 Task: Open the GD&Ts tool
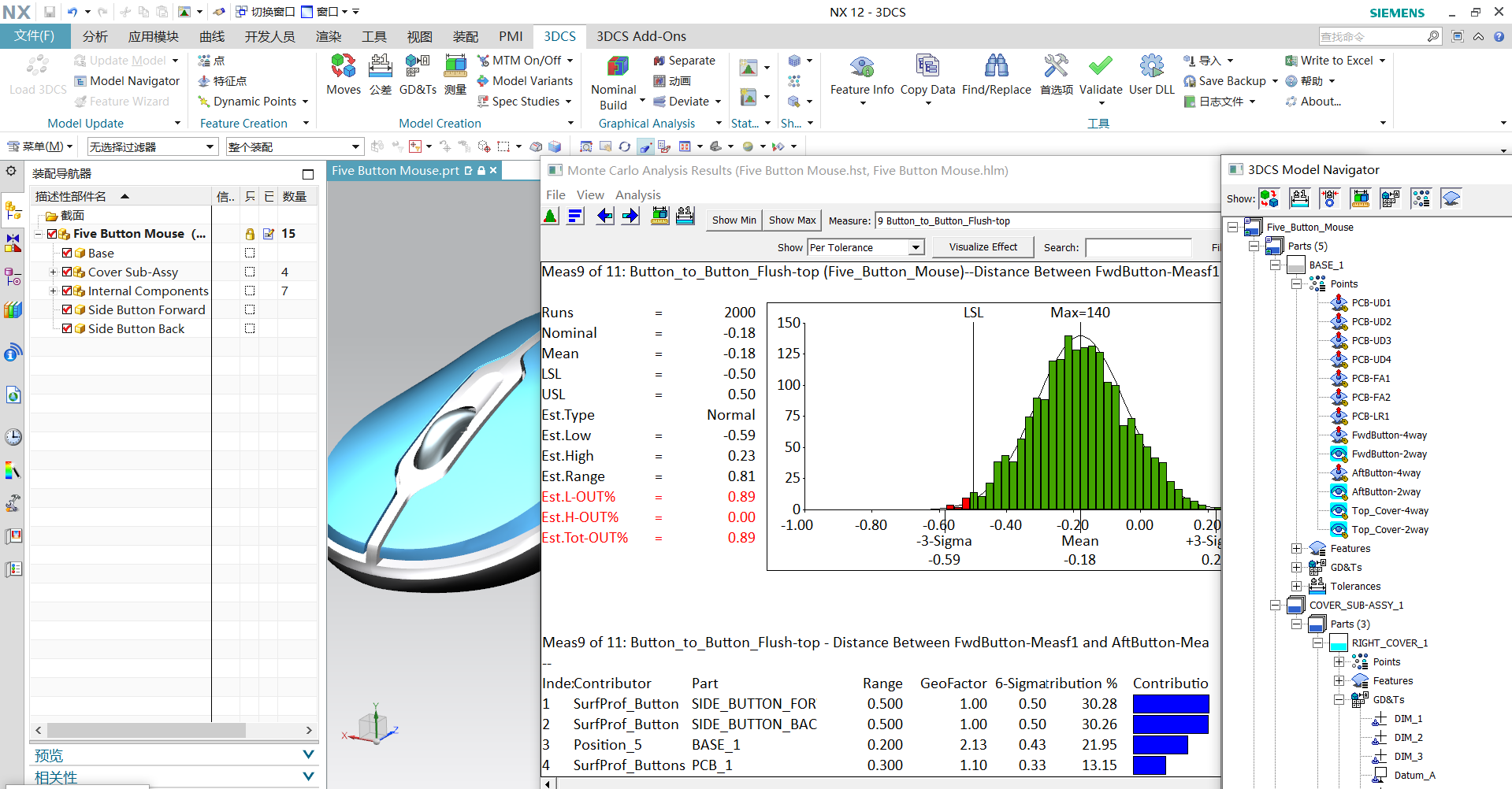(x=418, y=75)
